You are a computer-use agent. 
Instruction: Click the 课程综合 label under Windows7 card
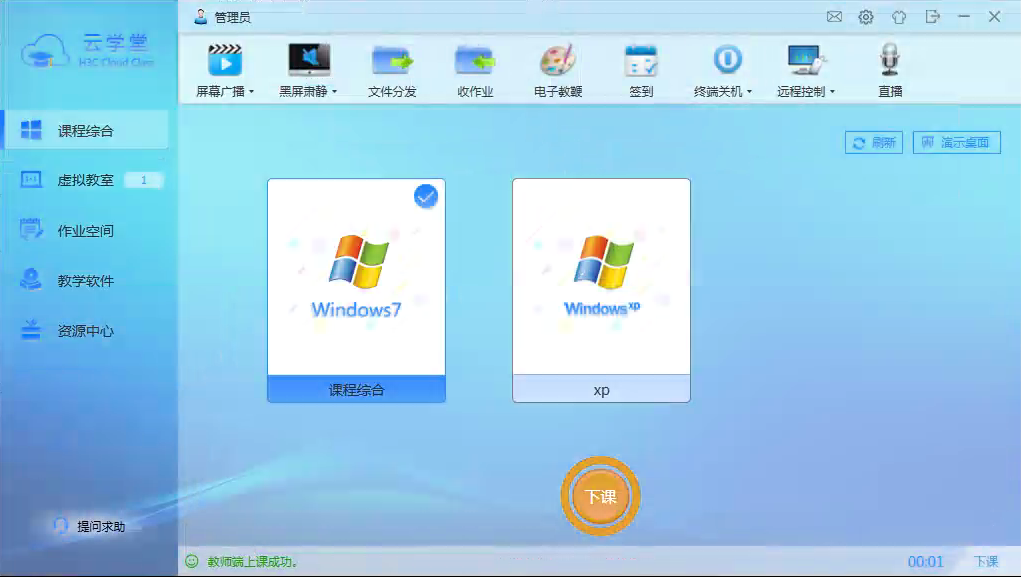356,390
